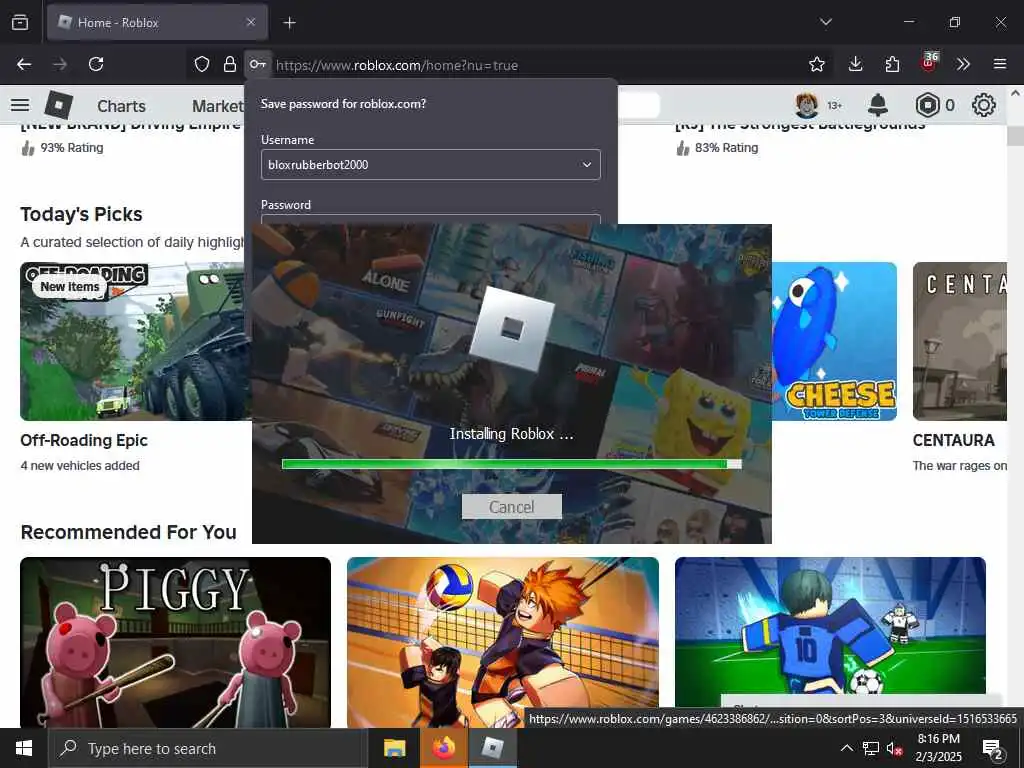The image size is (1024, 768).
Task: Click the site security padlock icon
Action: 229,64
